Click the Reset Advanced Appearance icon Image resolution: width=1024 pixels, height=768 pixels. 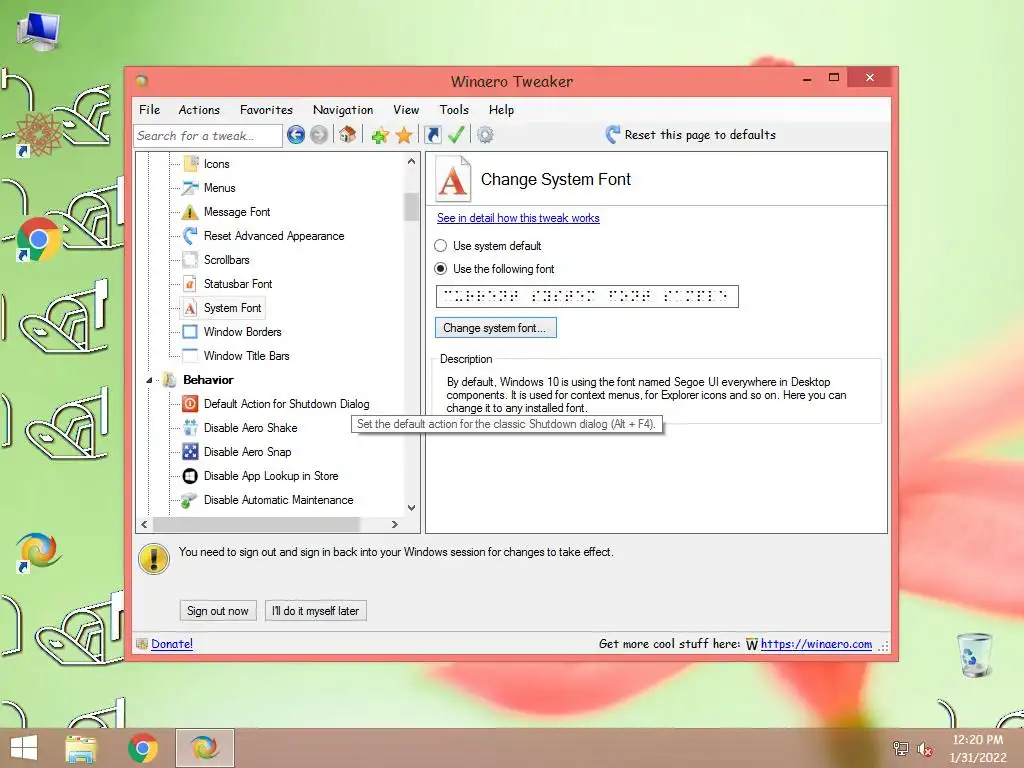[x=190, y=236]
